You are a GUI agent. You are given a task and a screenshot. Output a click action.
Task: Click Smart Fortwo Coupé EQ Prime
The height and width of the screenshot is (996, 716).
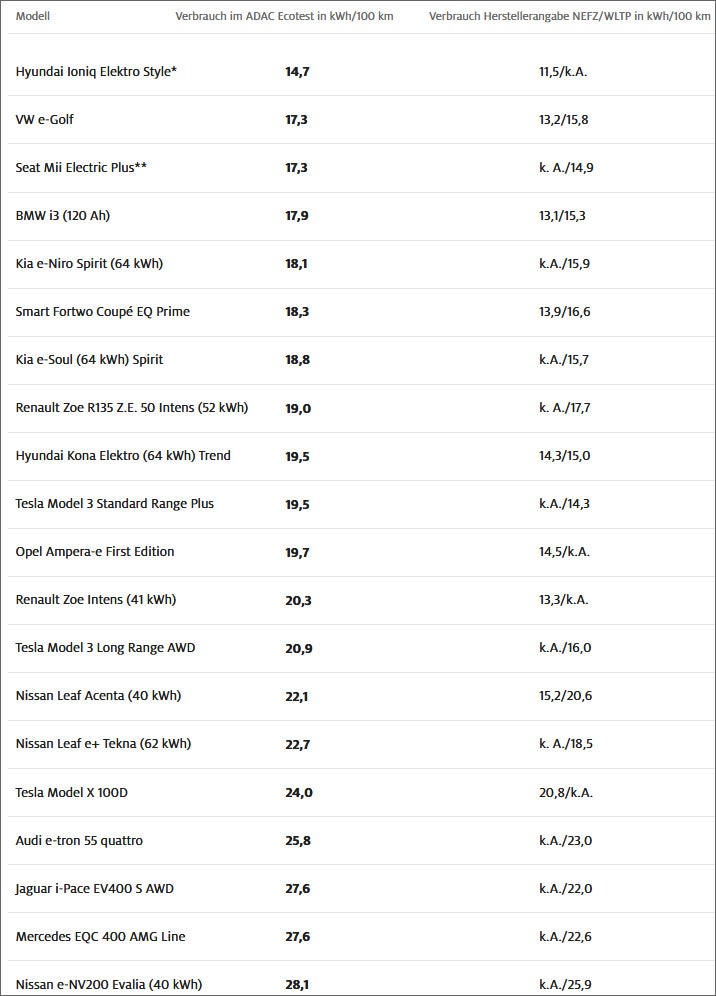click(102, 312)
